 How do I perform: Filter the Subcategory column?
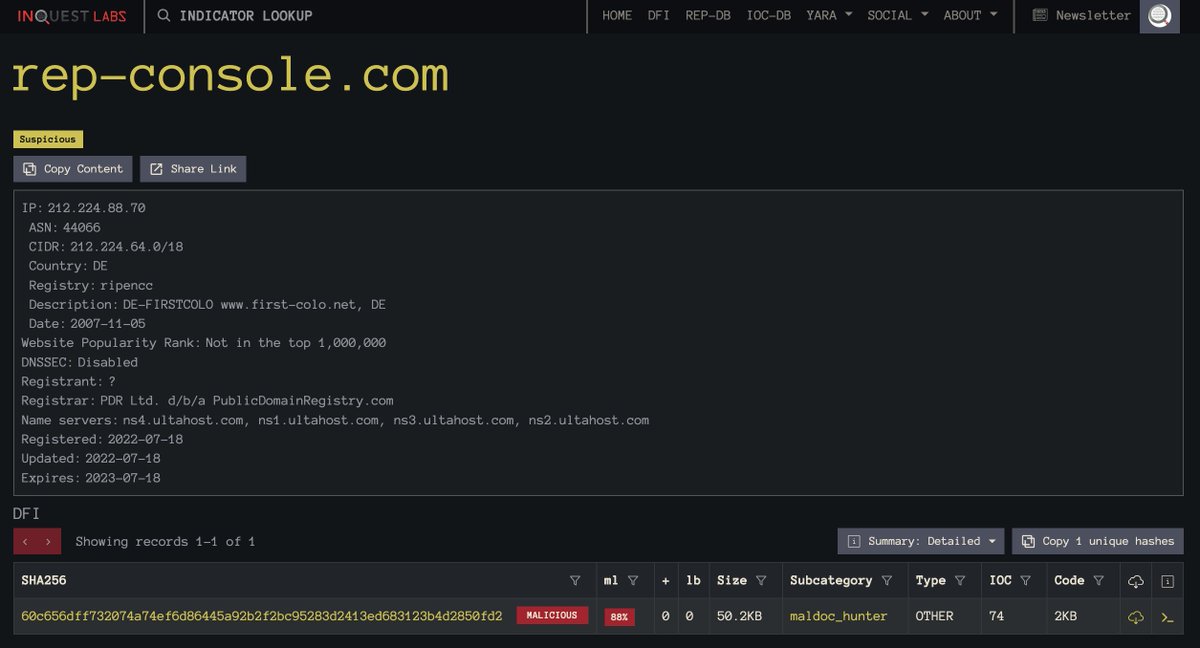coord(887,581)
